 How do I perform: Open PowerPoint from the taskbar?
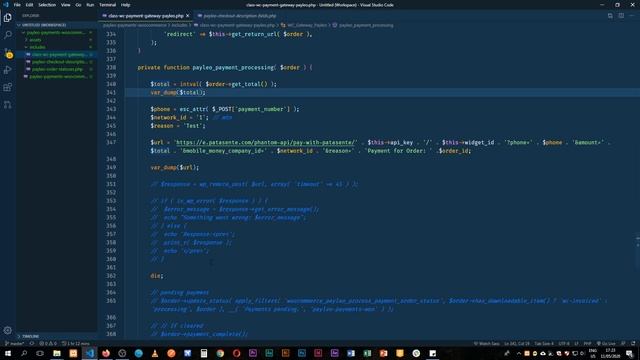383,353
